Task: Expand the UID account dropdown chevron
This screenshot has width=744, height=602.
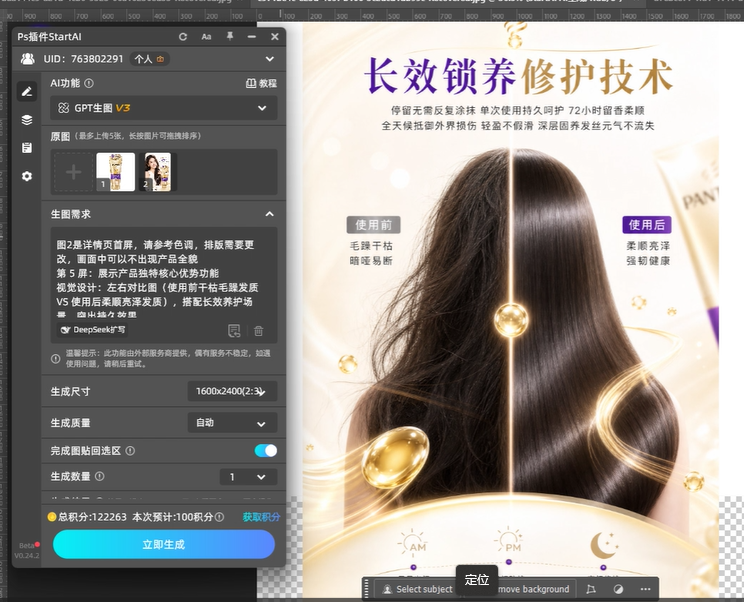Action: (x=270, y=59)
